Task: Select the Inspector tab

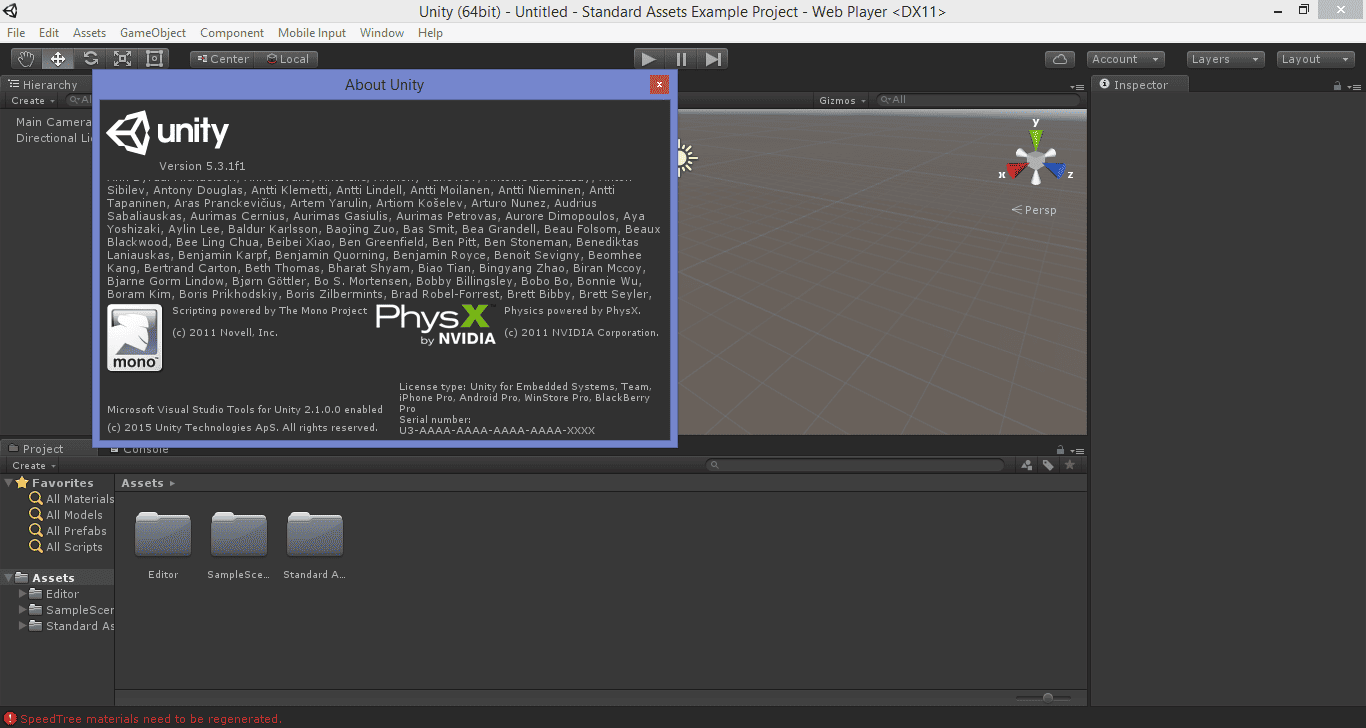Action: [x=1140, y=85]
